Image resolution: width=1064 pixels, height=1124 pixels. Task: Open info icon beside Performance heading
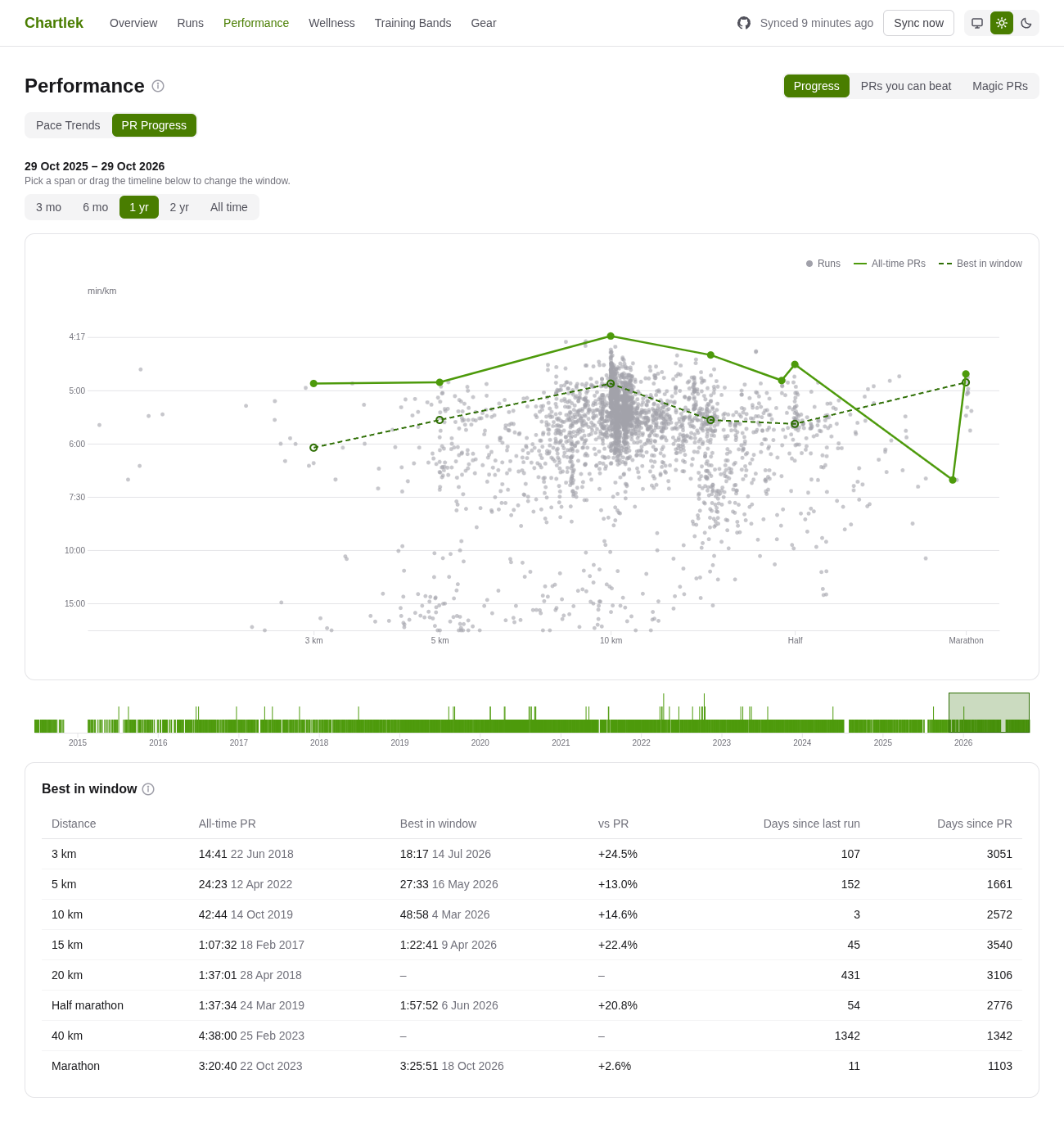click(158, 86)
